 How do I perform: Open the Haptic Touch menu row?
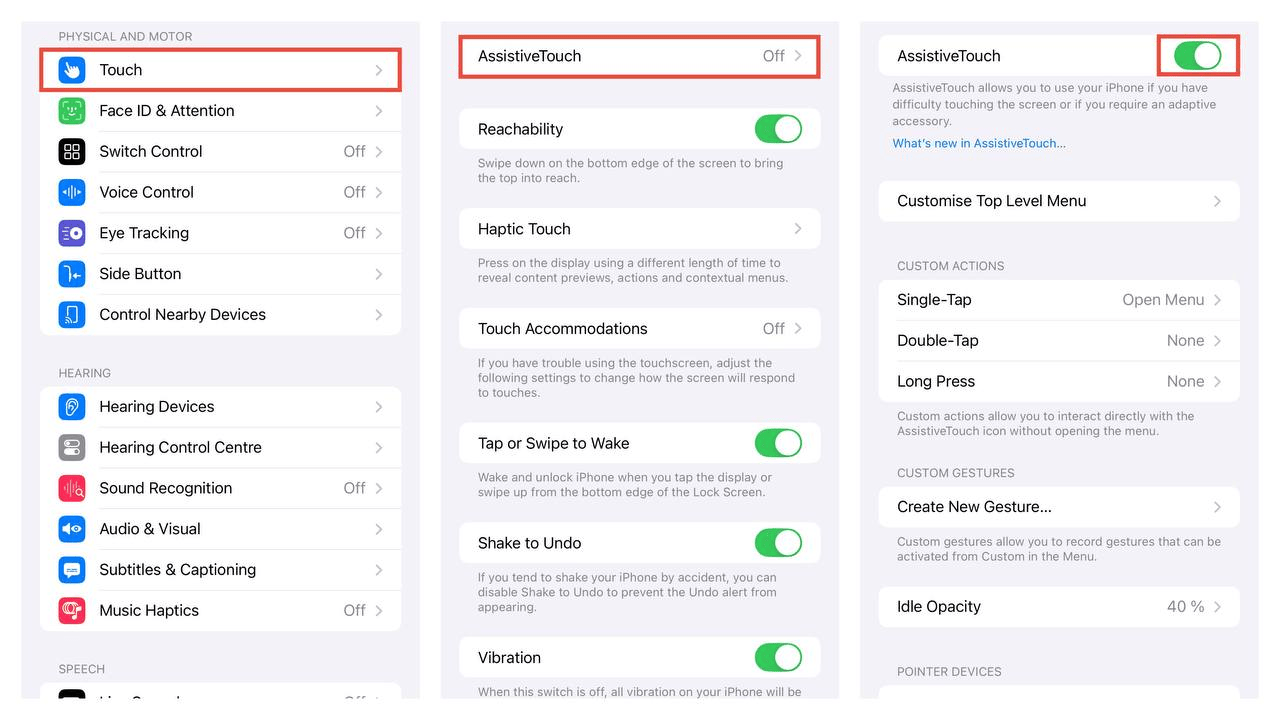(640, 229)
